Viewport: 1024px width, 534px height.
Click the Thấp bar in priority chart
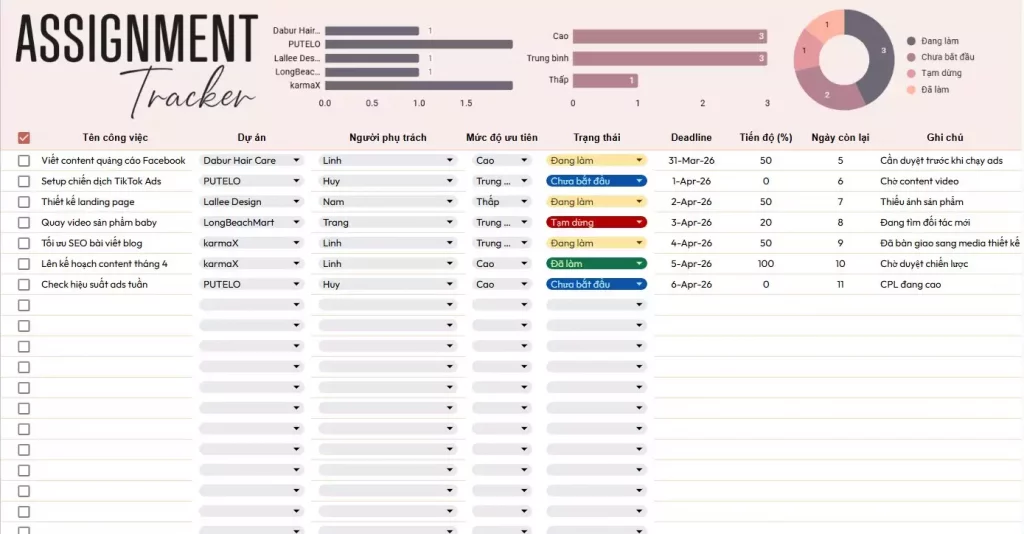click(605, 80)
